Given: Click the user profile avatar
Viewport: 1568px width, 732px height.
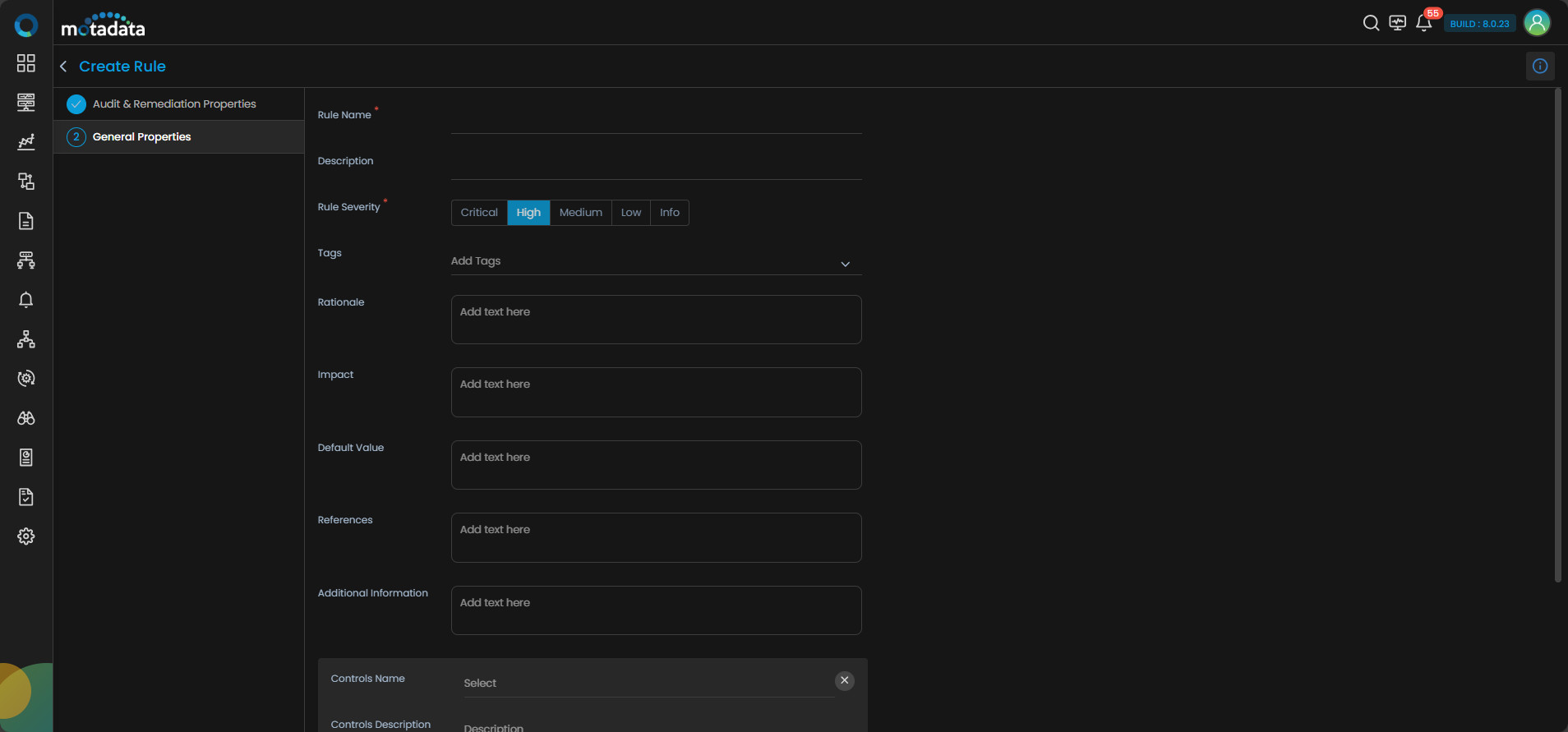Looking at the screenshot, I should point(1537,23).
